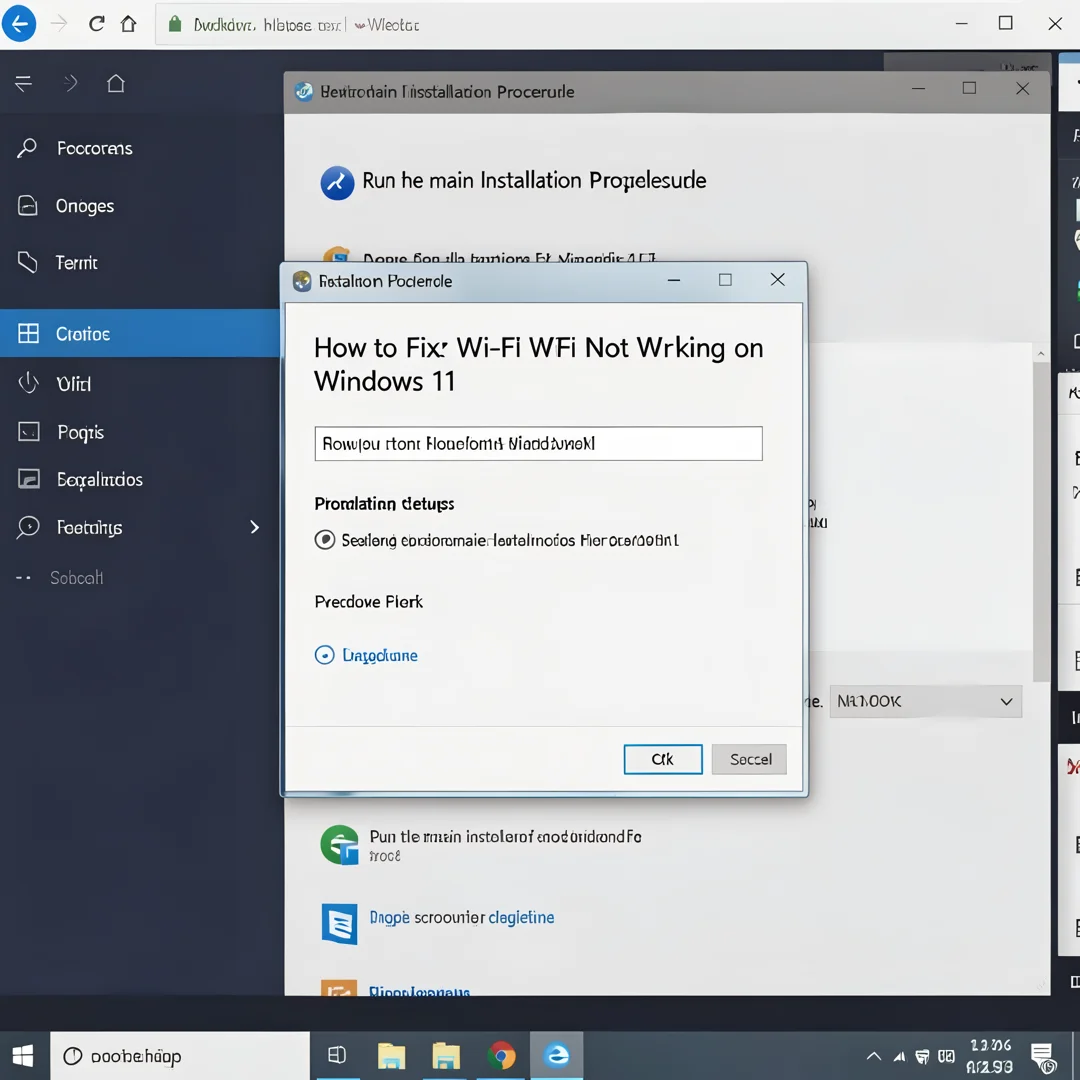Dismiss the dialog using the Seccel button
Viewport: 1080px width, 1080px height.
tap(749, 759)
